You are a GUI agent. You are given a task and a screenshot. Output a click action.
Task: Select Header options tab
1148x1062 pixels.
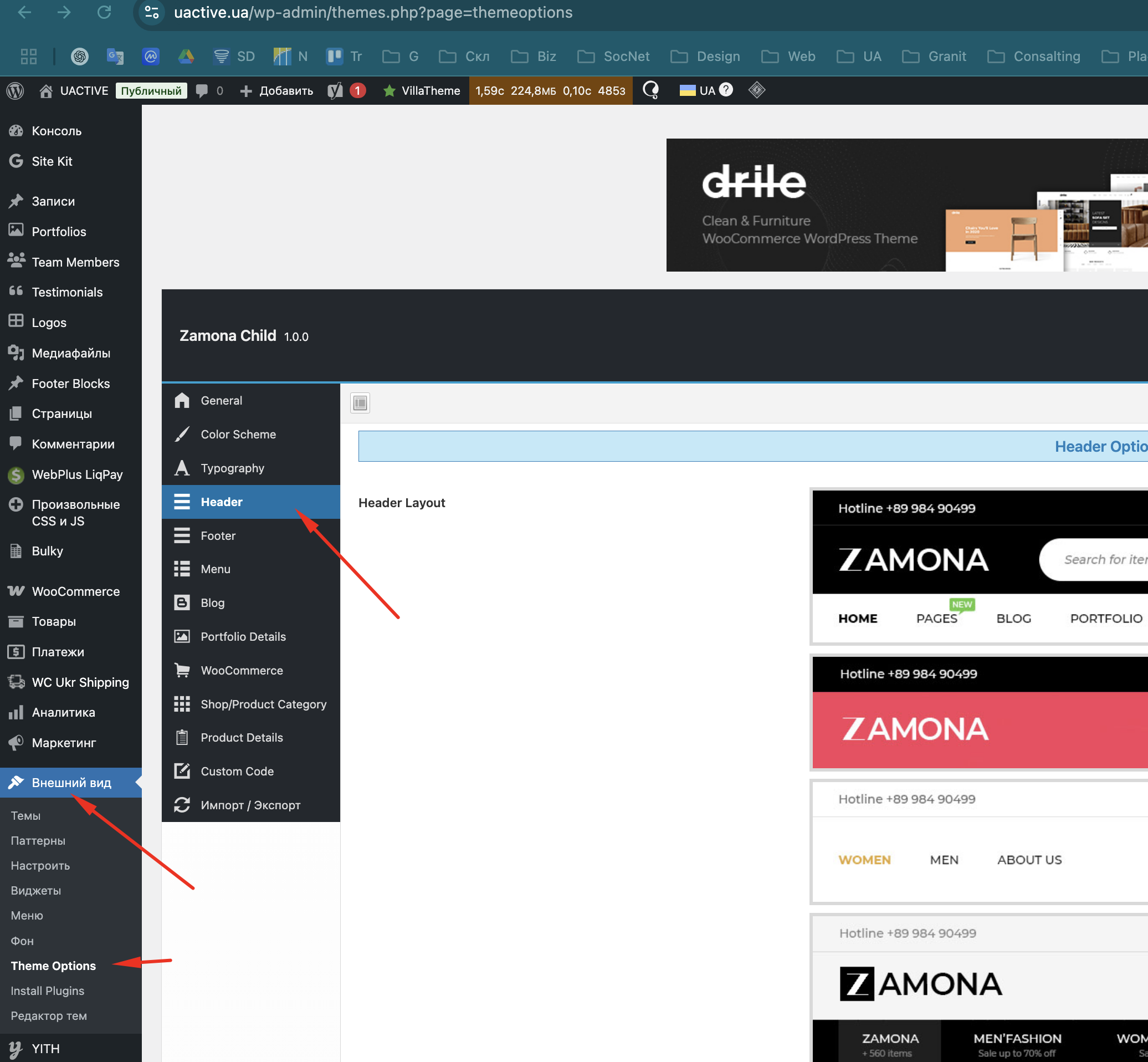[x=251, y=502]
